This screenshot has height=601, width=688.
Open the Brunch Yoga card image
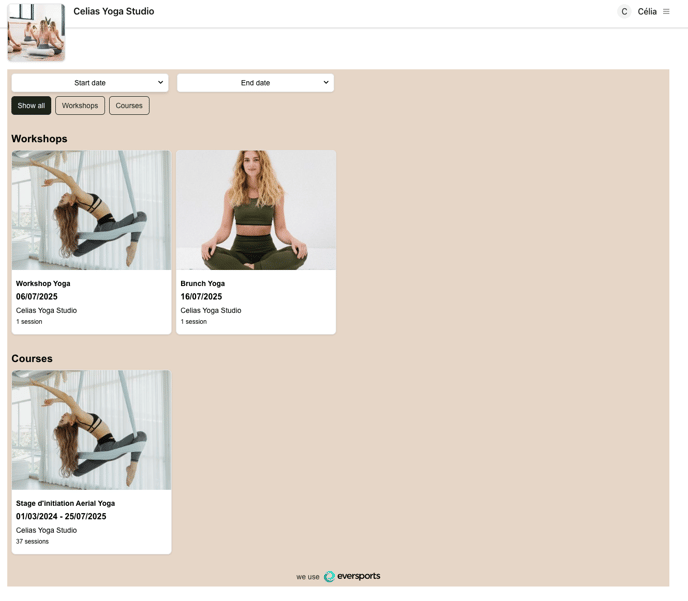(x=256, y=210)
